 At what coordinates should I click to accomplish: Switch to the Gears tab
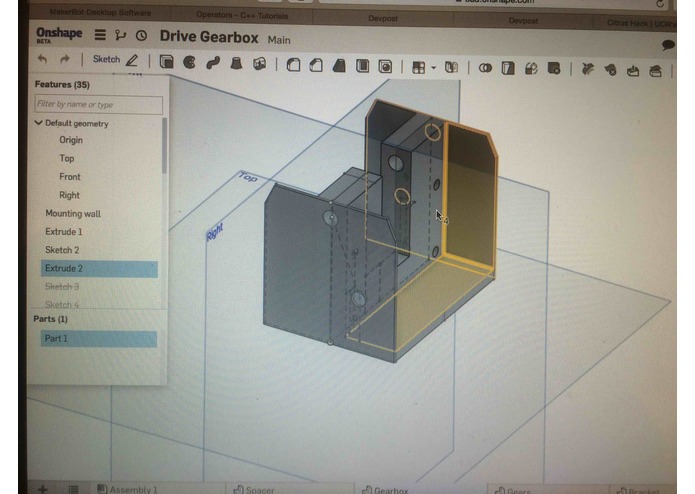click(x=513, y=490)
